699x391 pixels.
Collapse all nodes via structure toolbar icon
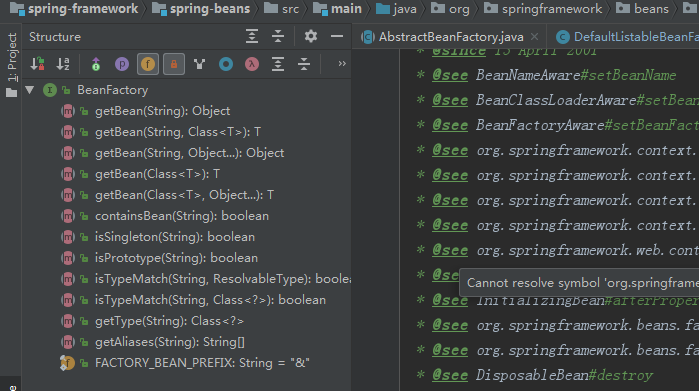pyautogui.click(x=304, y=64)
